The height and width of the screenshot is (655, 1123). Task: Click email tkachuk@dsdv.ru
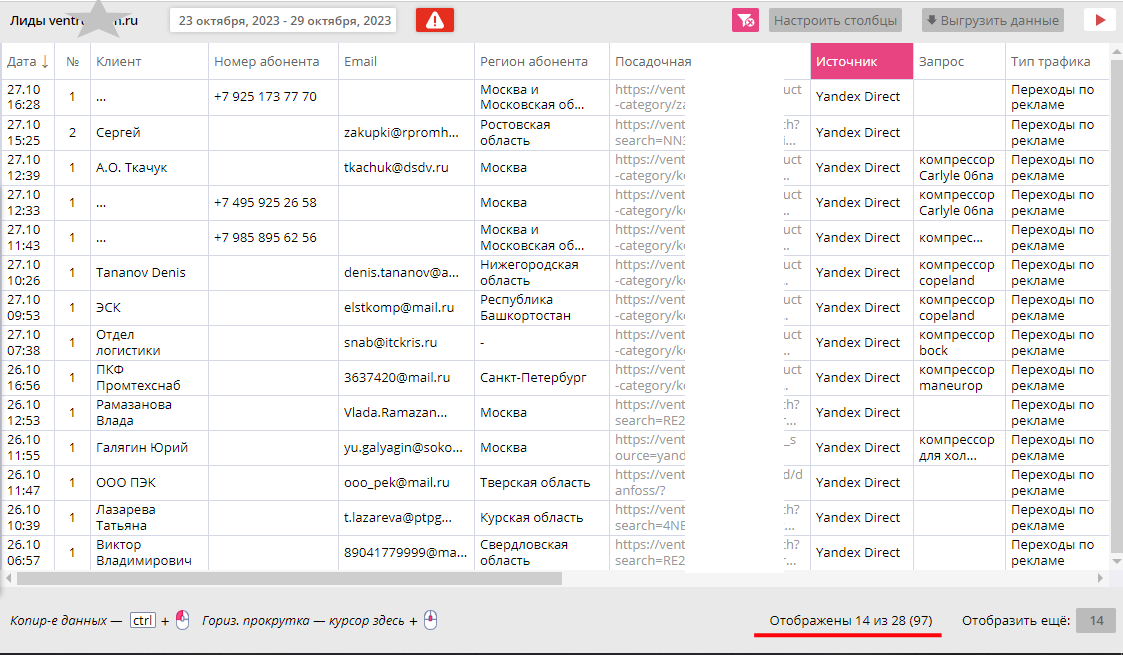click(396, 168)
